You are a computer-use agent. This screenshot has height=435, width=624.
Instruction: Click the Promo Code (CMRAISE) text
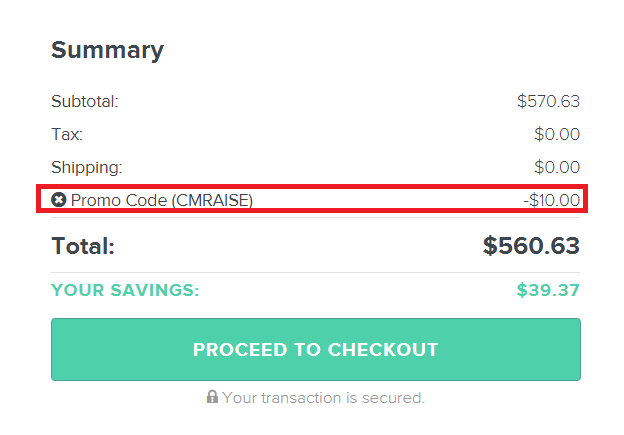pos(162,200)
